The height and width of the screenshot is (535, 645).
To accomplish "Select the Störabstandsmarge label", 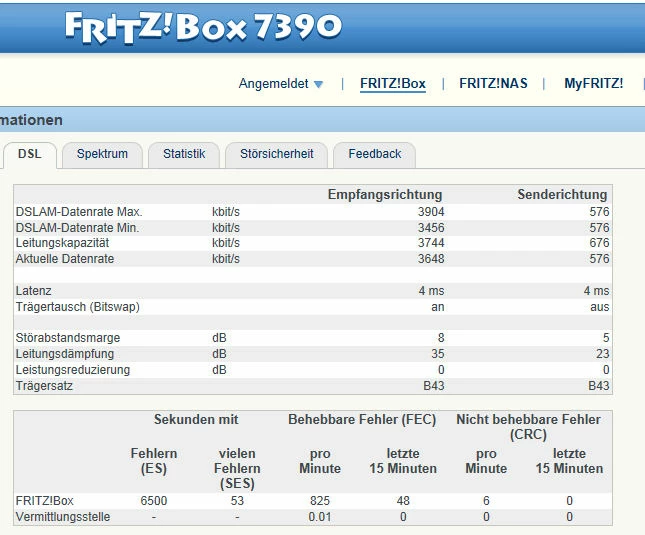I will (68, 338).
